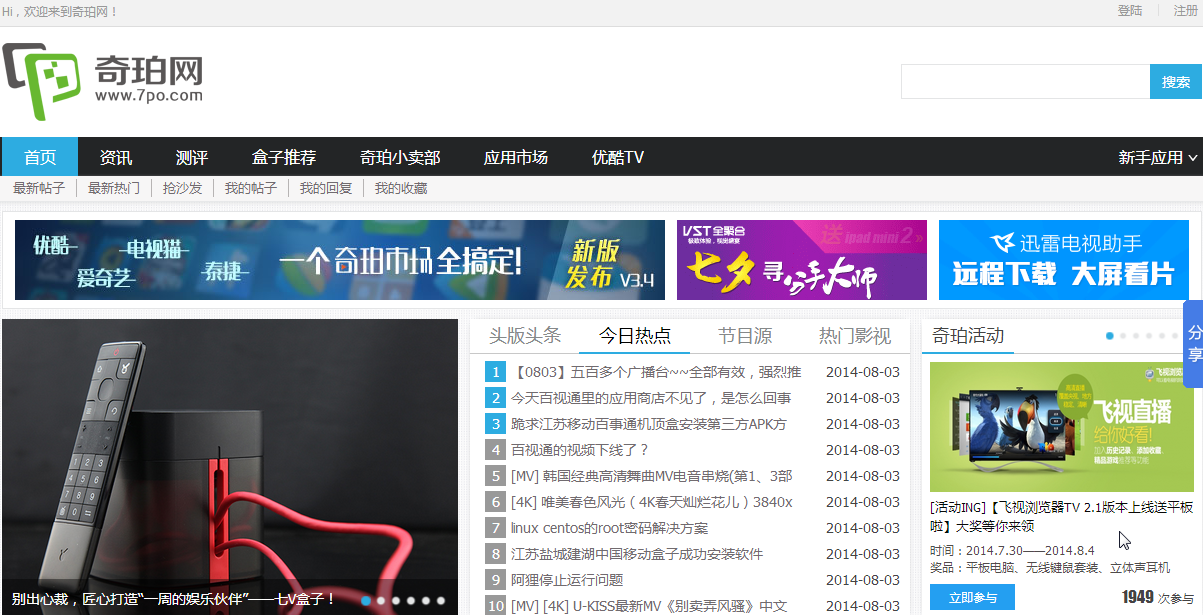
Task: Open post [4K] 唯美春色风光
Action: coord(652,502)
